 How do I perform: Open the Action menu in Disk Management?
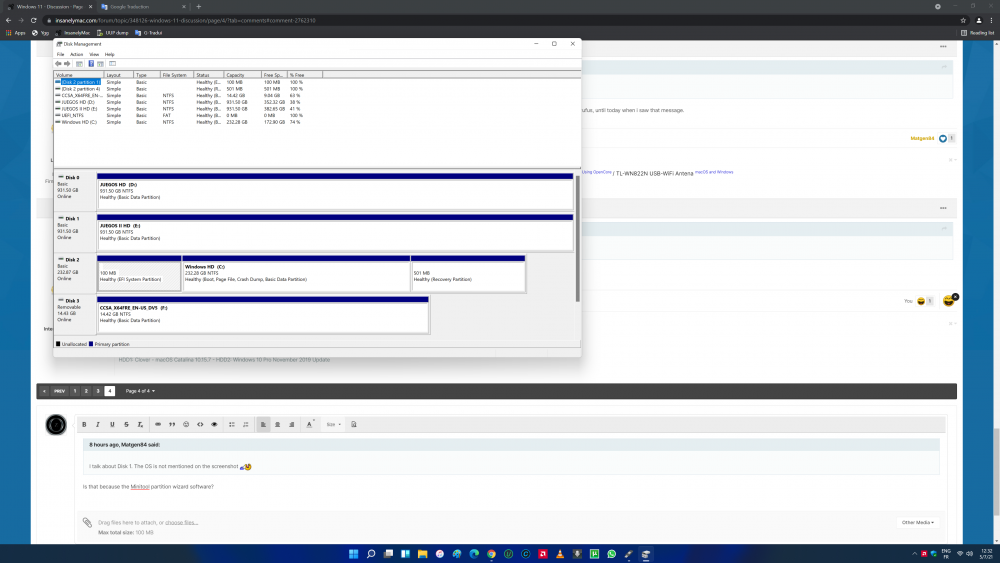click(x=77, y=54)
